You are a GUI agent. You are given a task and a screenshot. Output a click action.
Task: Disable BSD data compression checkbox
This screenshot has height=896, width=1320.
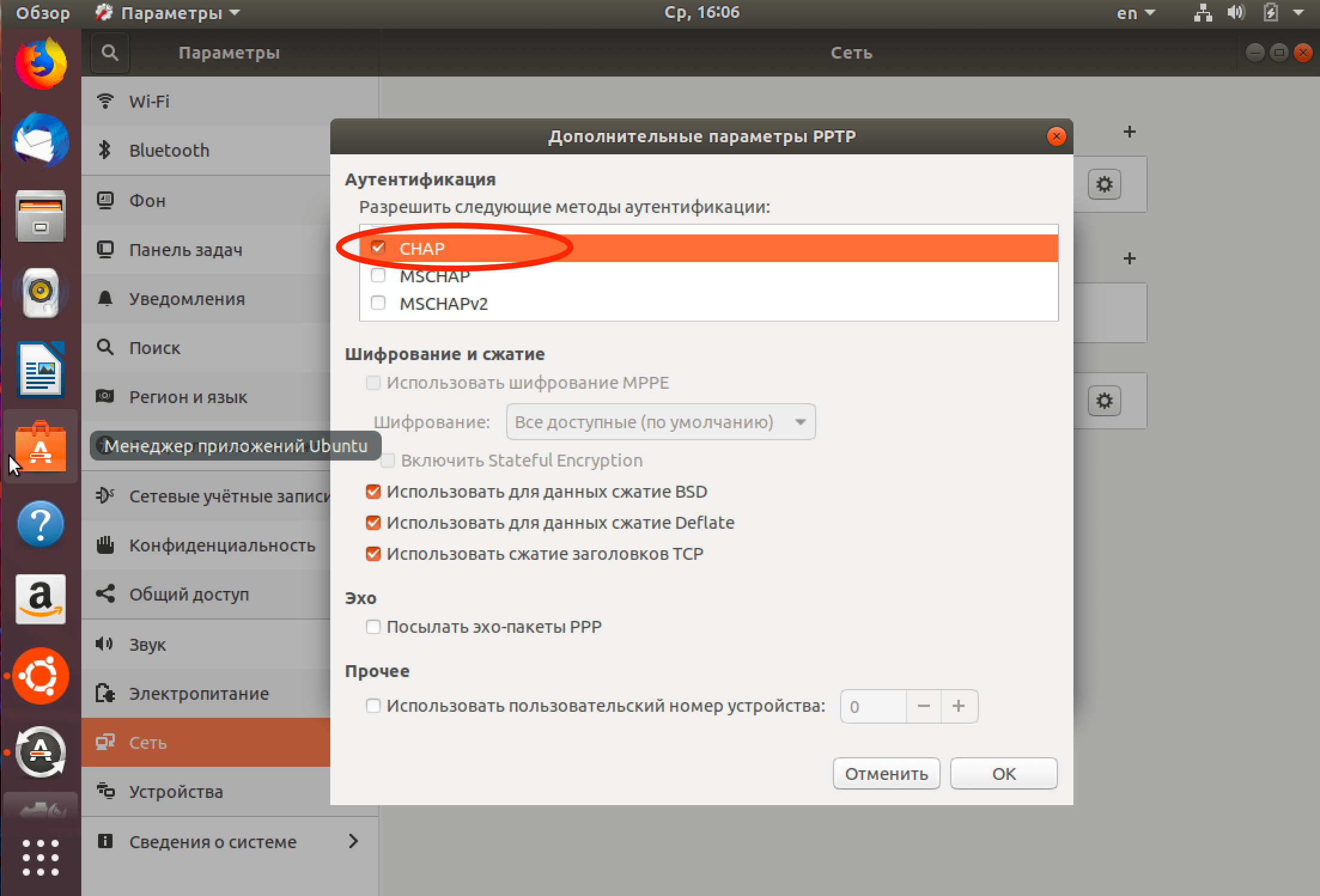pyautogui.click(x=374, y=491)
